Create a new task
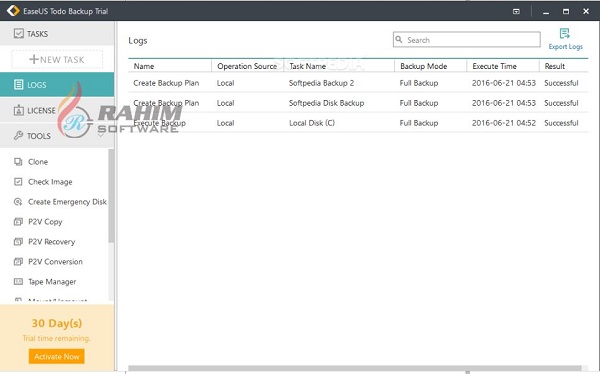This screenshot has height=374, width=600. [57, 59]
